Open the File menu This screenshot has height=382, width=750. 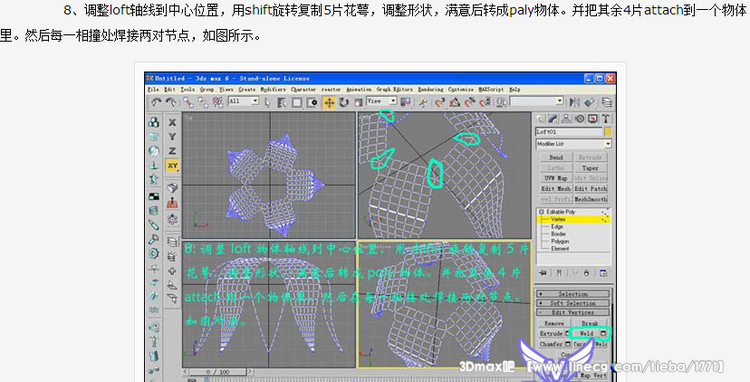pos(153,89)
